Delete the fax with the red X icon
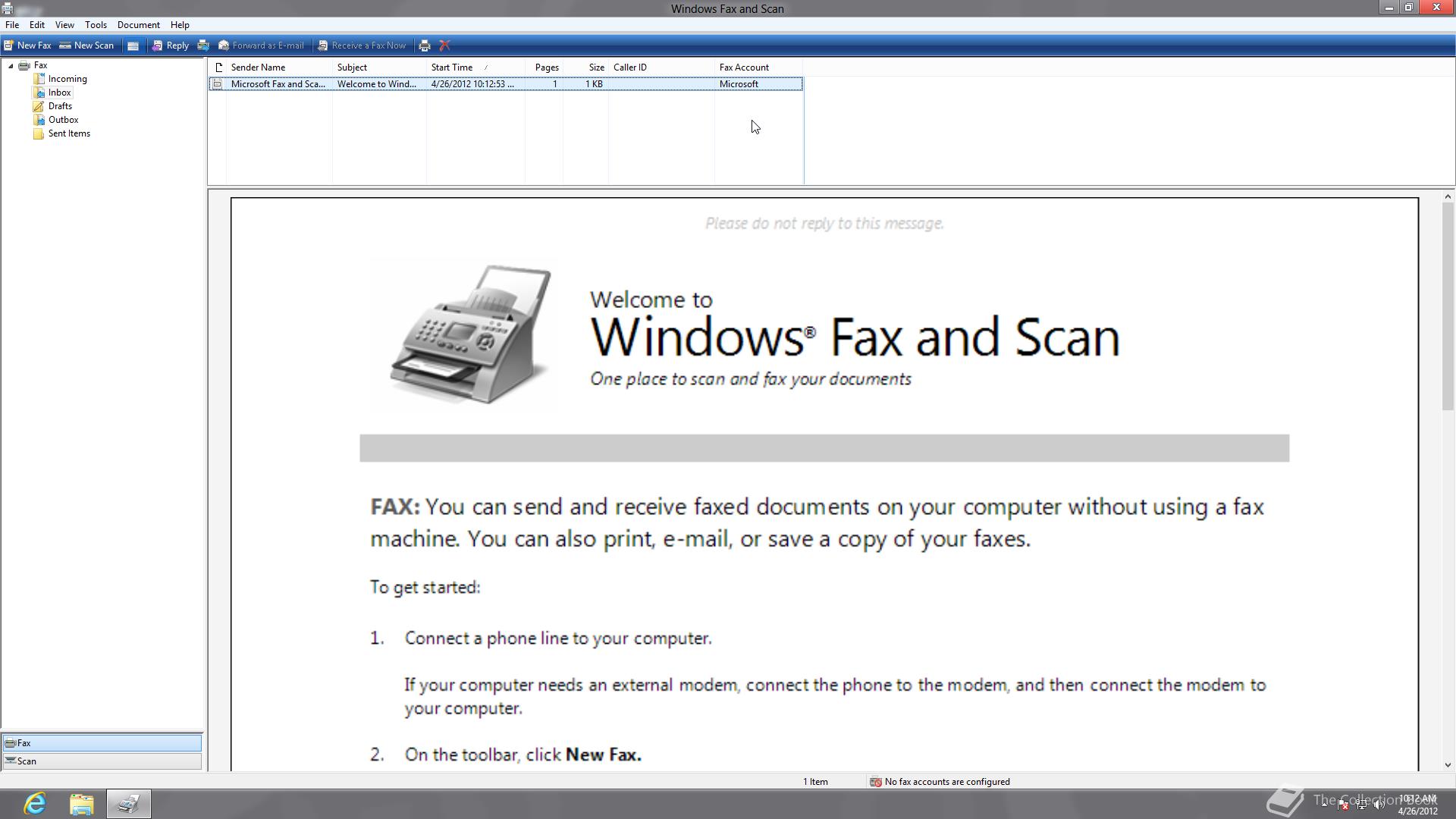The width and height of the screenshot is (1456, 819). pyautogui.click(x=445, y=45)
